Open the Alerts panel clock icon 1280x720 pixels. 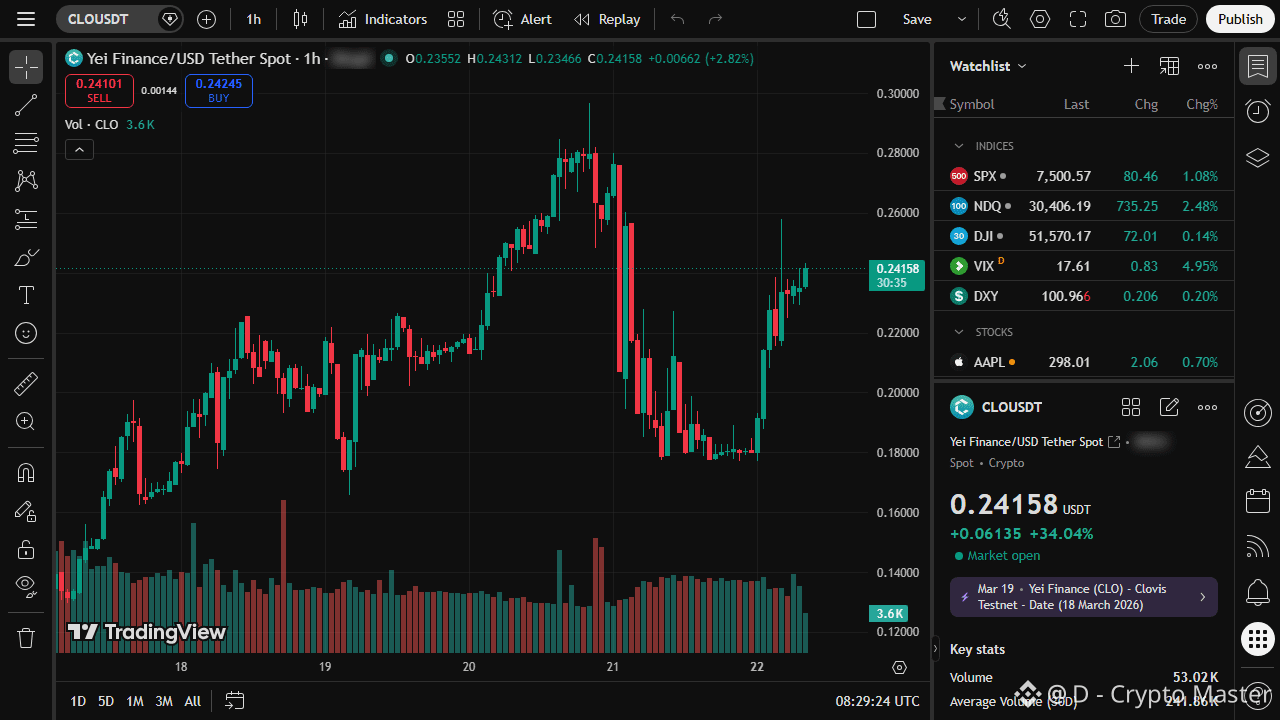[1258, 112]
